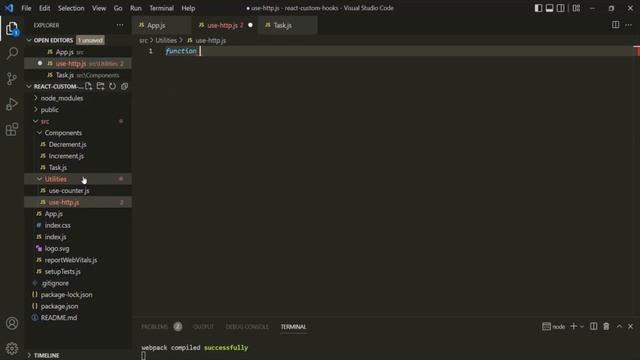Viewport: 640px width, 360px height.
Task: Kill the terminal with trash icon
Action: coord(607,326)
